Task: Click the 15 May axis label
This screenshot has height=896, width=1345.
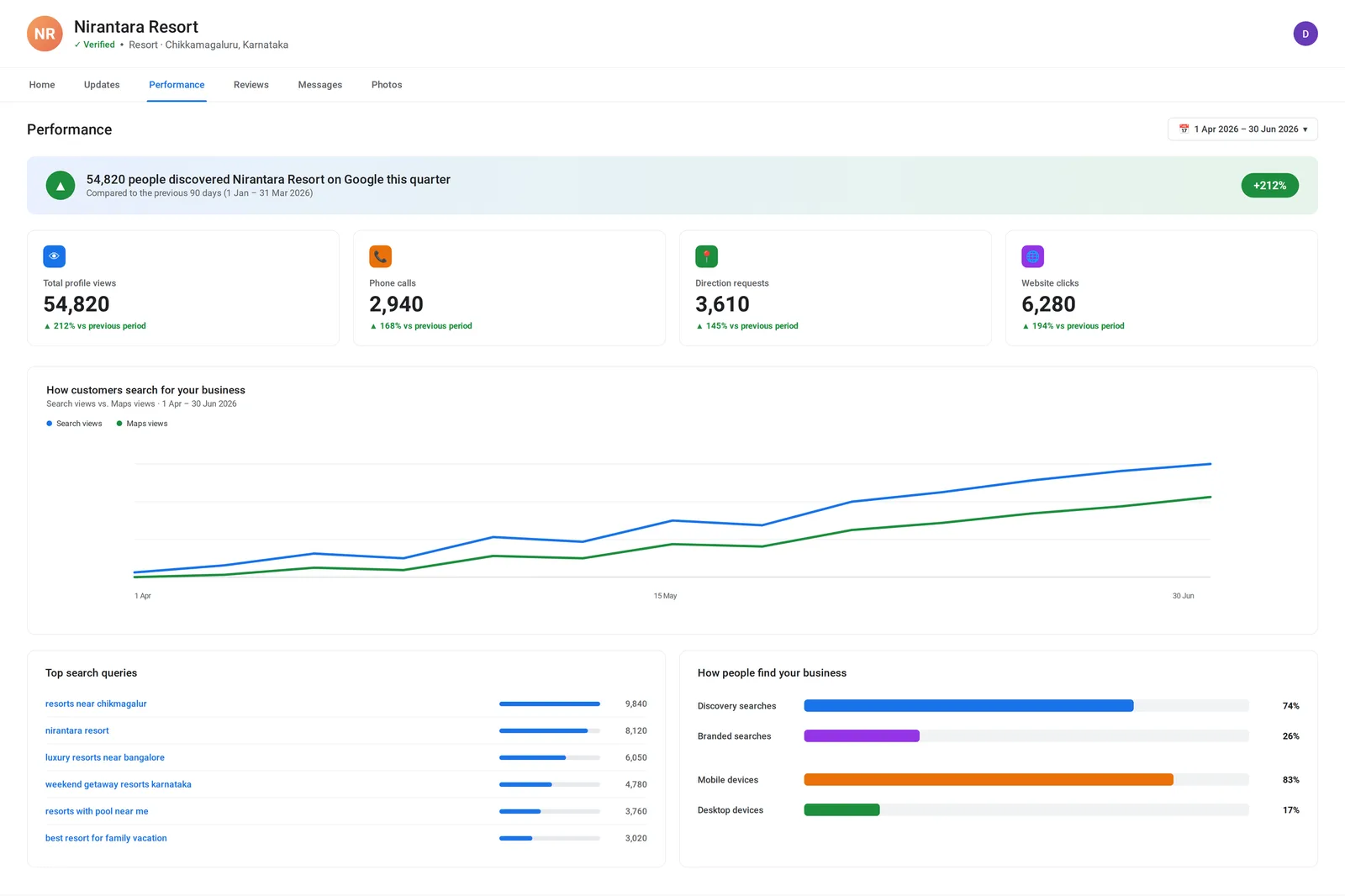Action: pyautogui.click(x=665, y=596)
